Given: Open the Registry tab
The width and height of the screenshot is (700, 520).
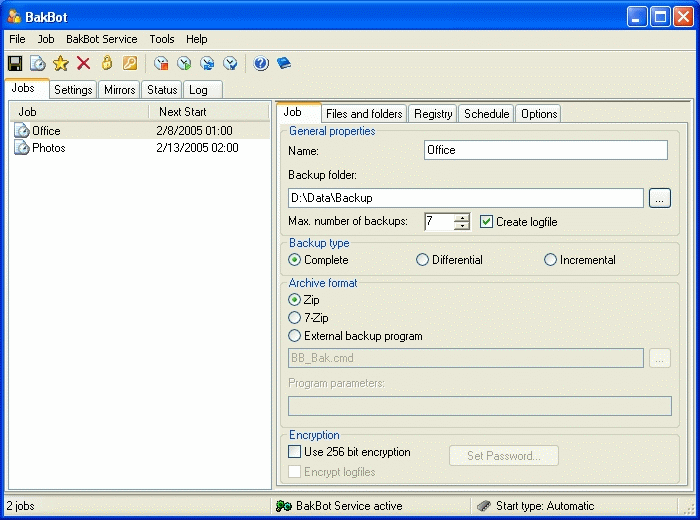Looking at the screenshot, I should coord(433,114).
